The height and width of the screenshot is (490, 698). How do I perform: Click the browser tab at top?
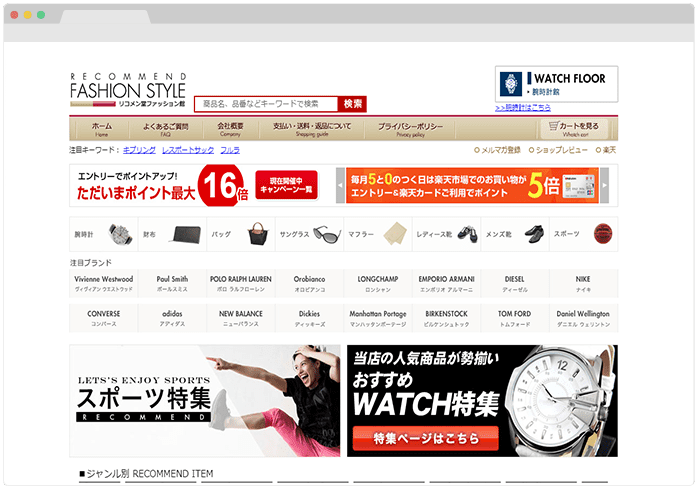106,16
